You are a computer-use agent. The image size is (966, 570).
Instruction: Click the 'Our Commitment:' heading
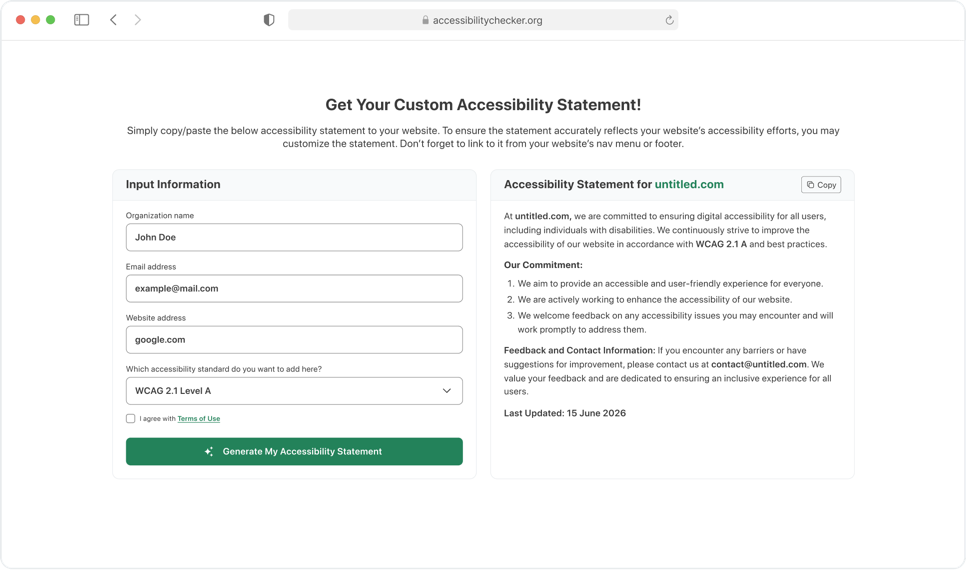click(543, 265)
